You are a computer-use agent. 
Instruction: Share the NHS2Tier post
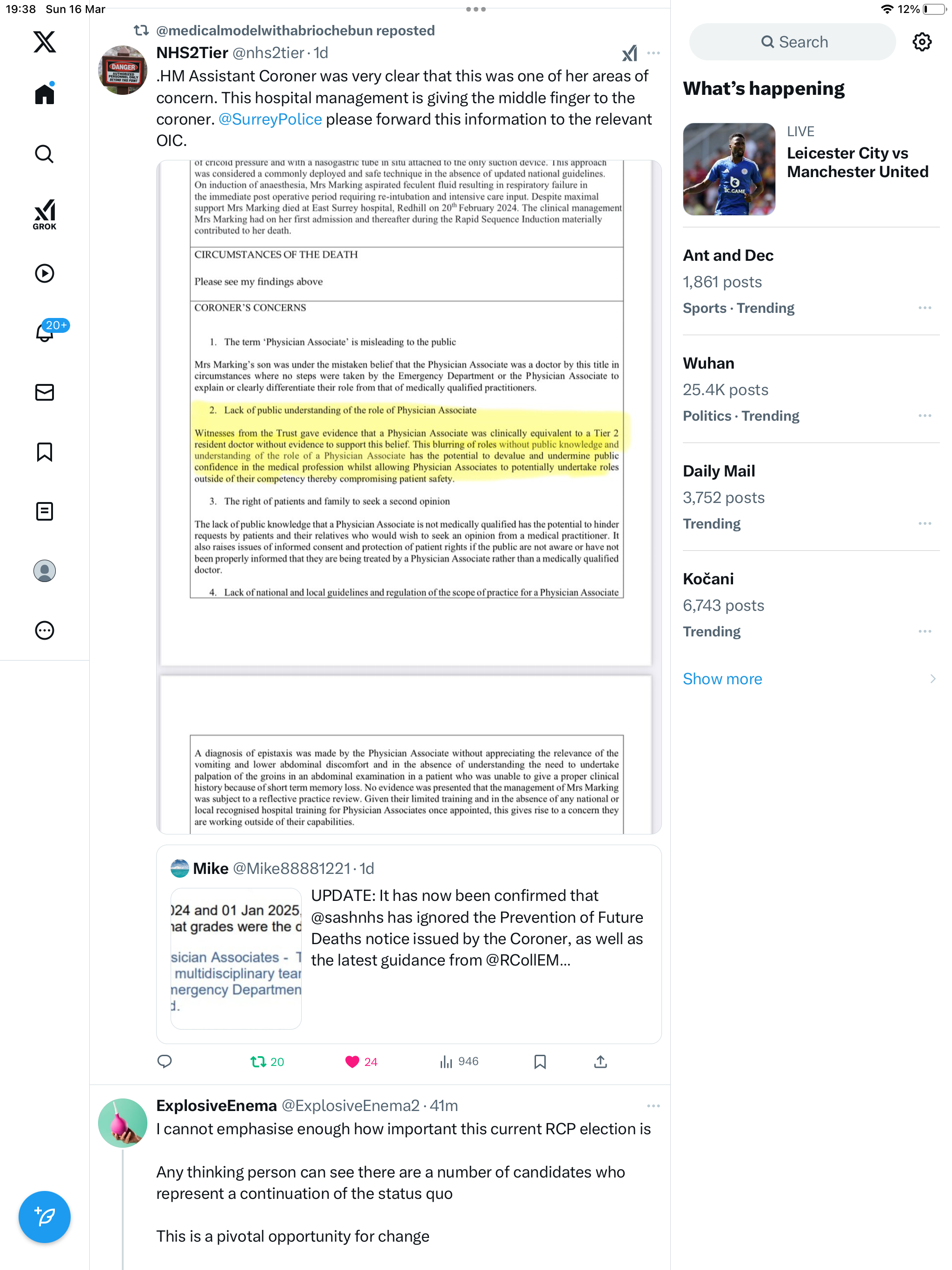tap(600, 1062)
